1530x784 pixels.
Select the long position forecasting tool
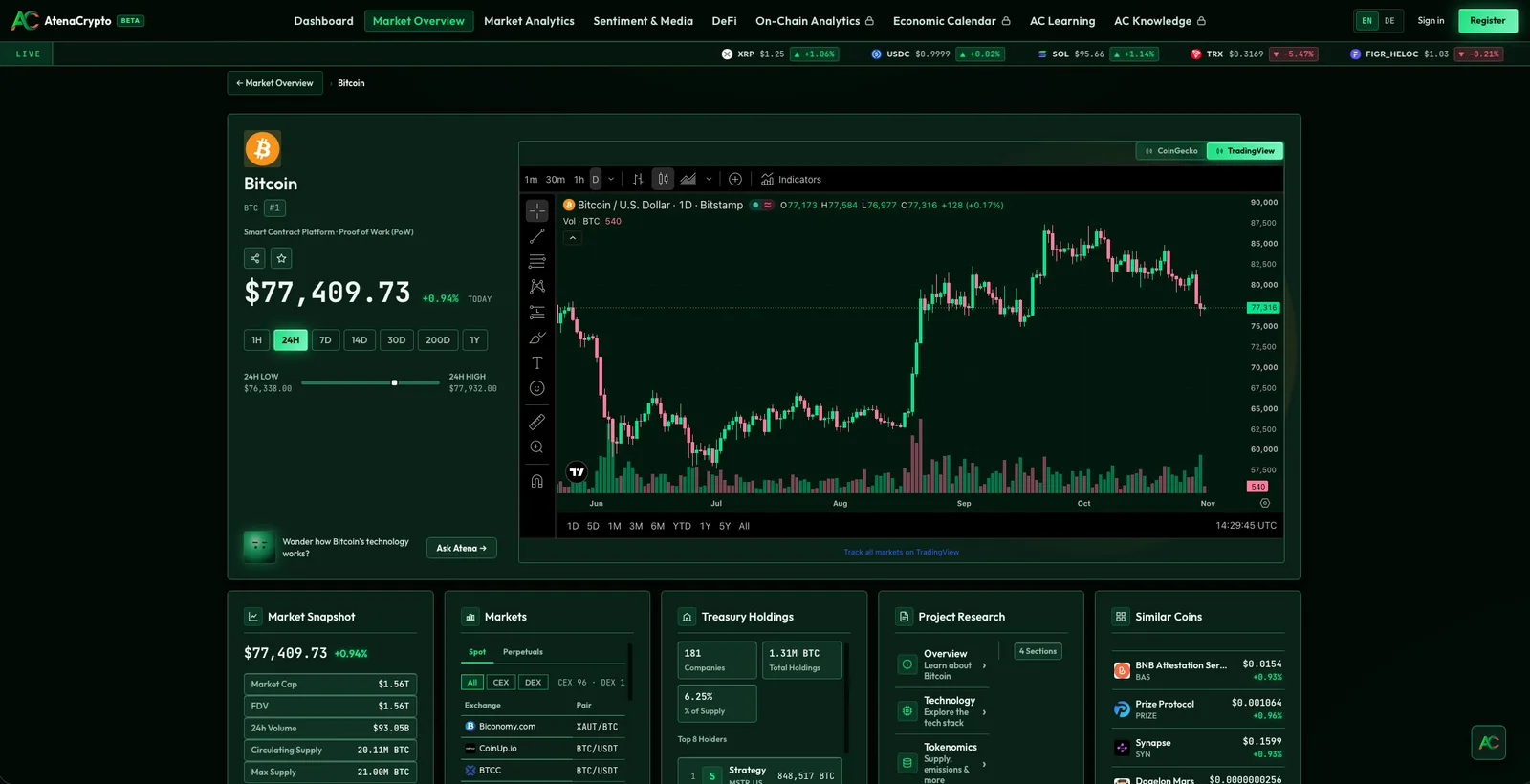point(537,312)
